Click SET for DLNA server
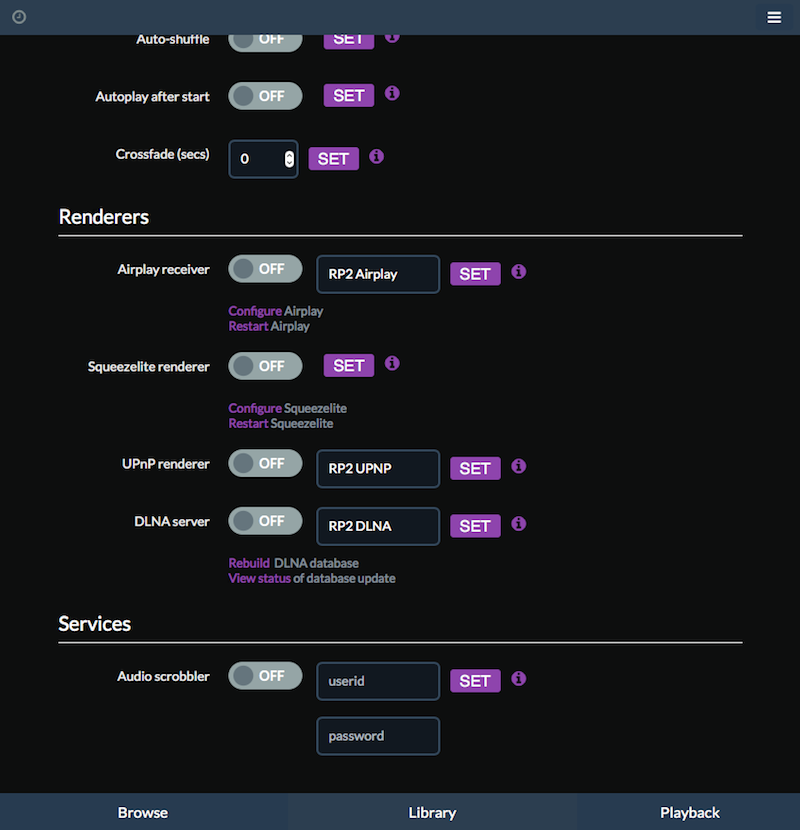800x830 pixels. 475,526
